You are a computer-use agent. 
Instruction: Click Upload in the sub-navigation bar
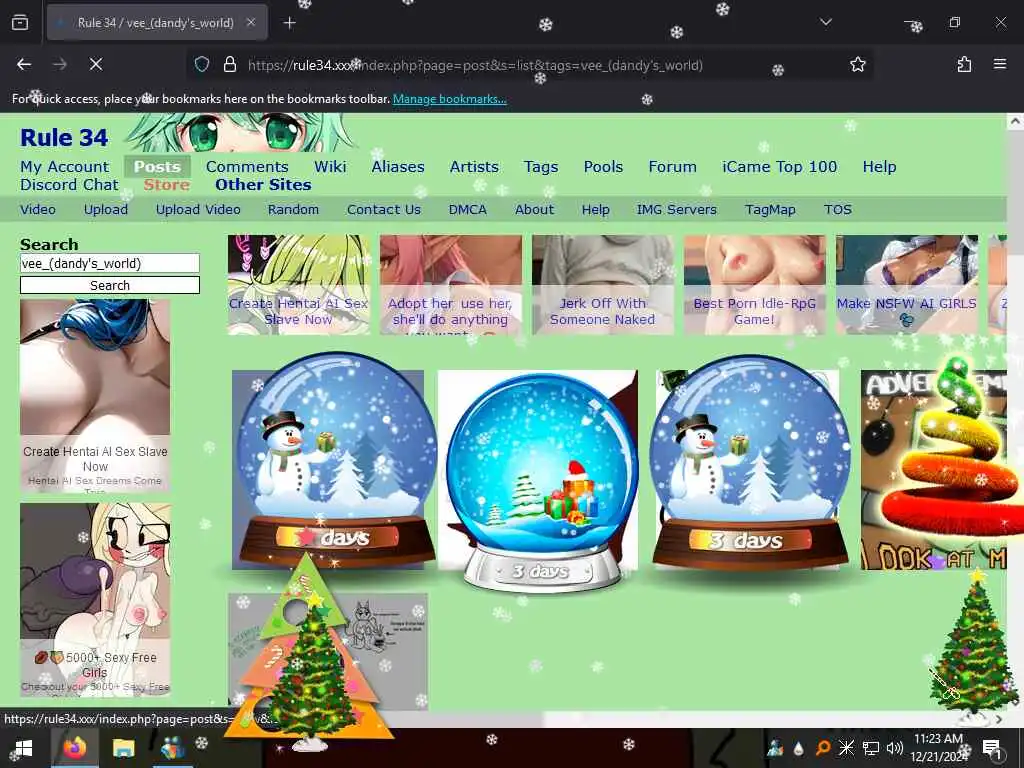[106, 210]
